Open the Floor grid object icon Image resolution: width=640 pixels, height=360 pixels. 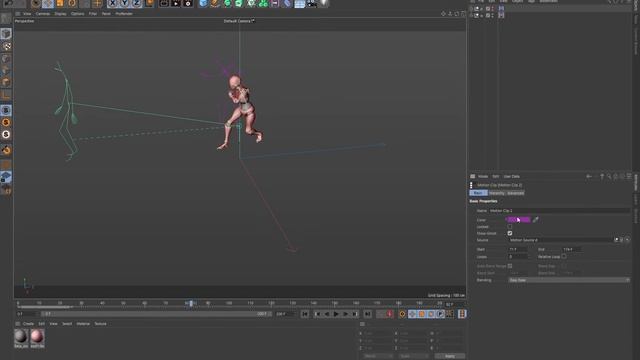tap(300, 4)
